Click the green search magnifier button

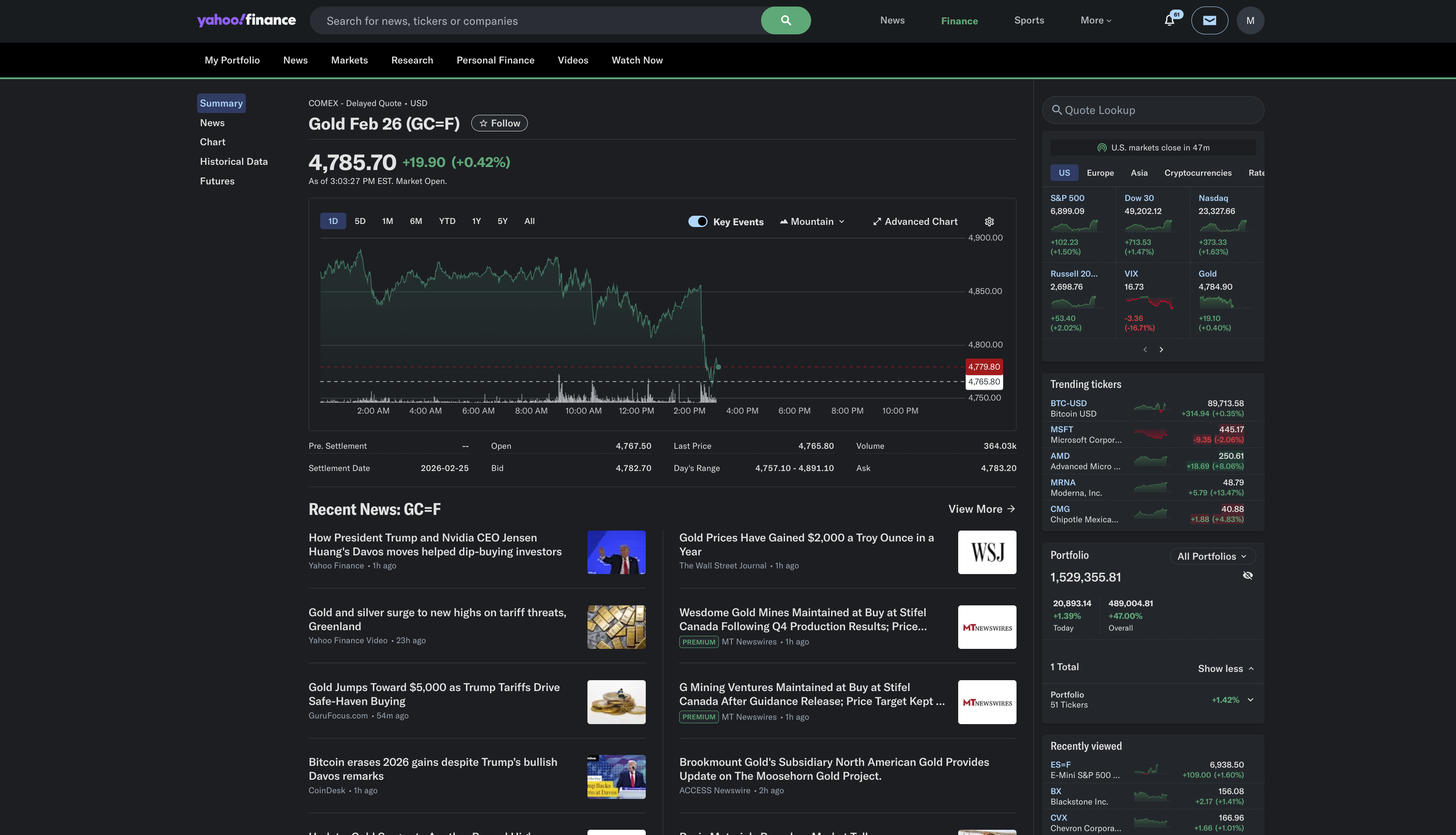click(785, 20)
